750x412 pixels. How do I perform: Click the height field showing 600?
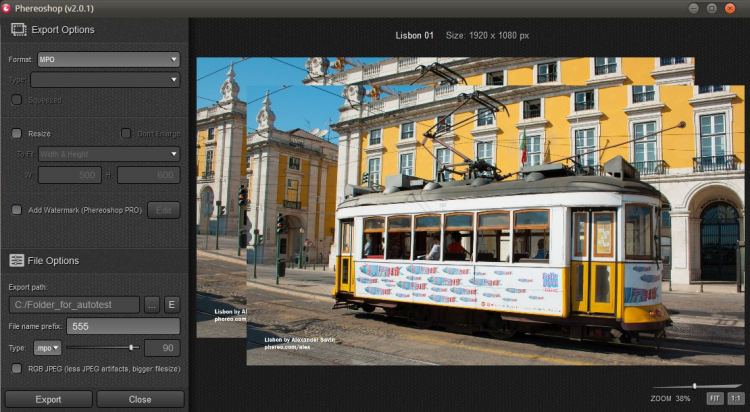click(149, 175)
